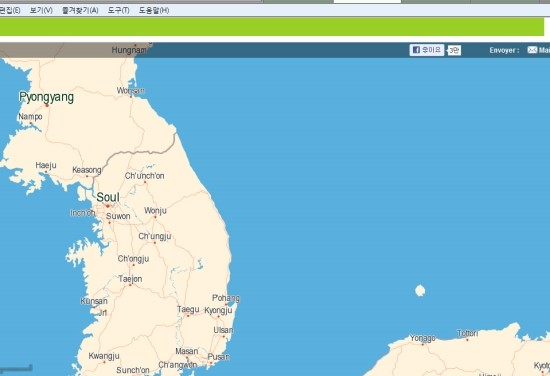Click the small white island east of Korea
The width and height of the screenshot is (550, 376).
pyautogui.click(x=420, y=290)
